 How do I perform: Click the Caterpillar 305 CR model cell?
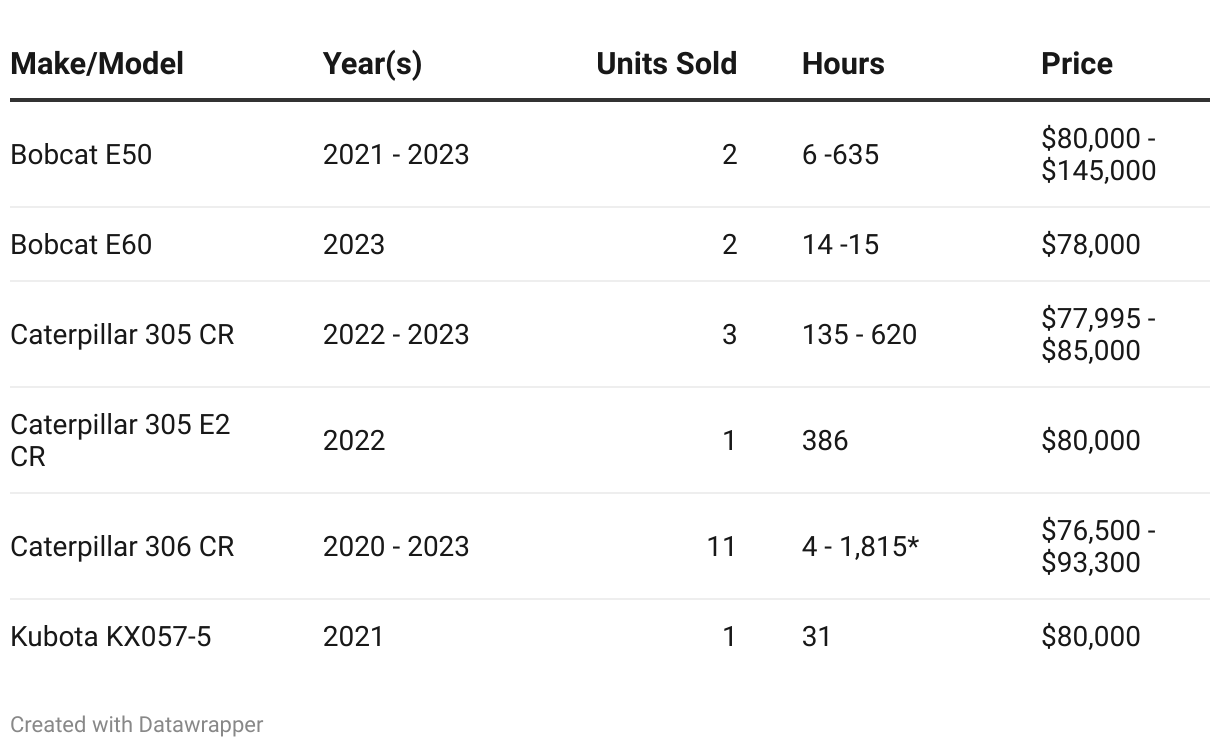(122, 335)
